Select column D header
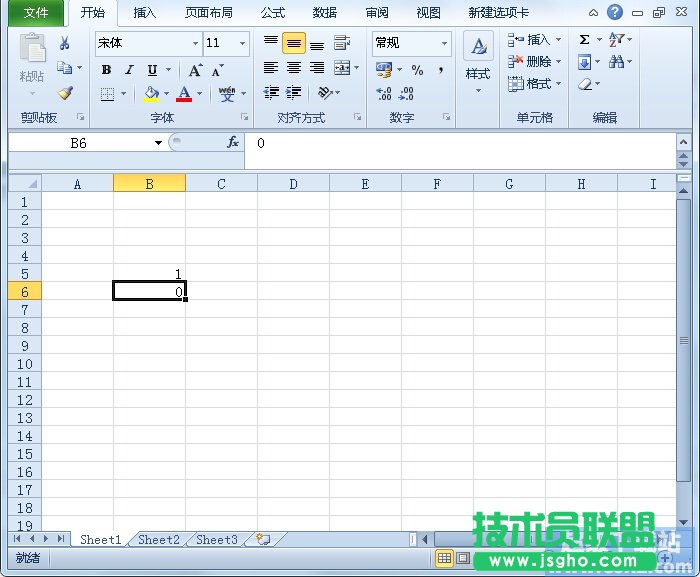Image resolution: width=700 pixels, height=577 pixels. tap(293, 184)
